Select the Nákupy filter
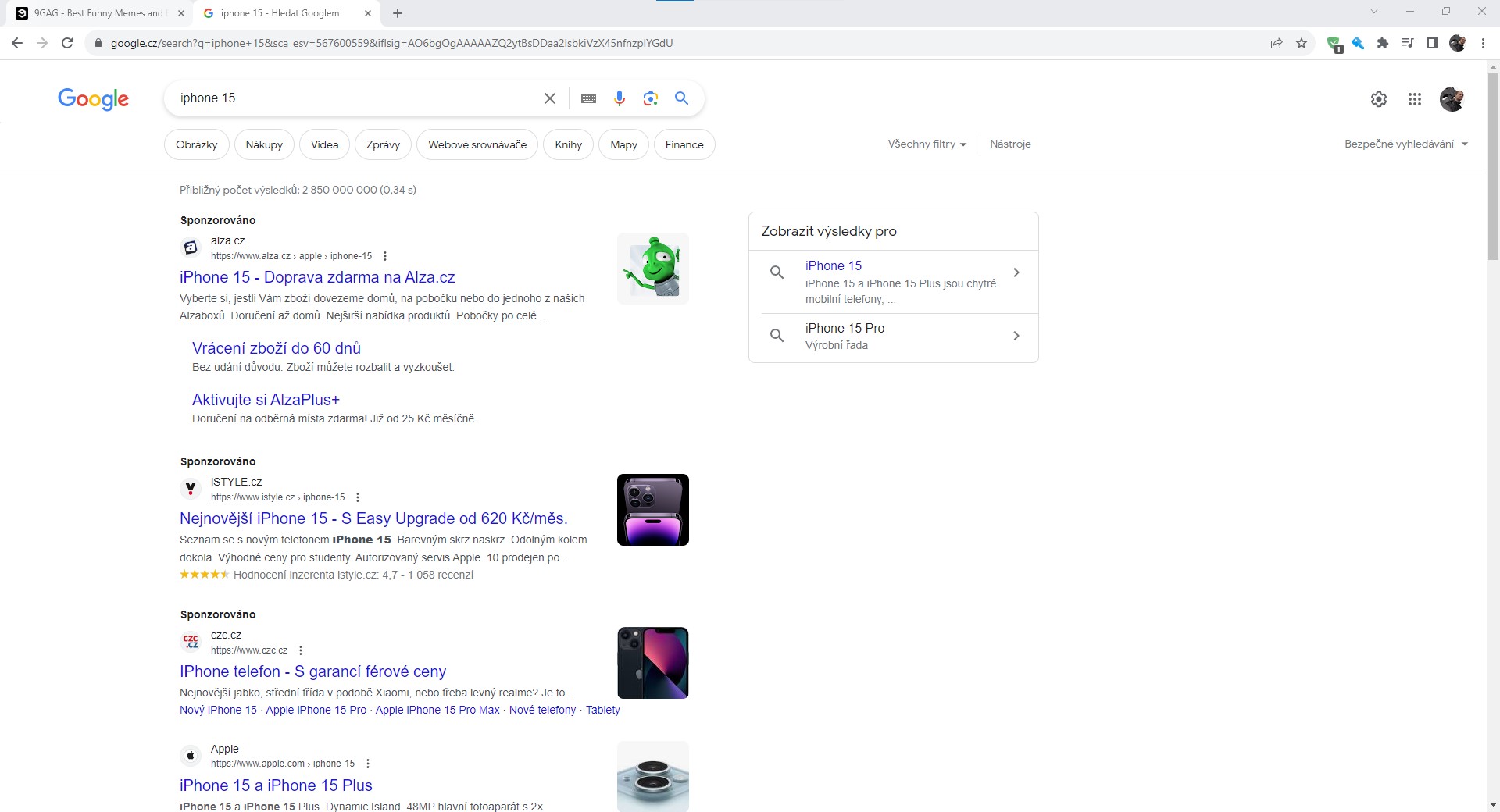Image resolution: width=1500 pixels, height=812 pixels. [x=264, y=144]
